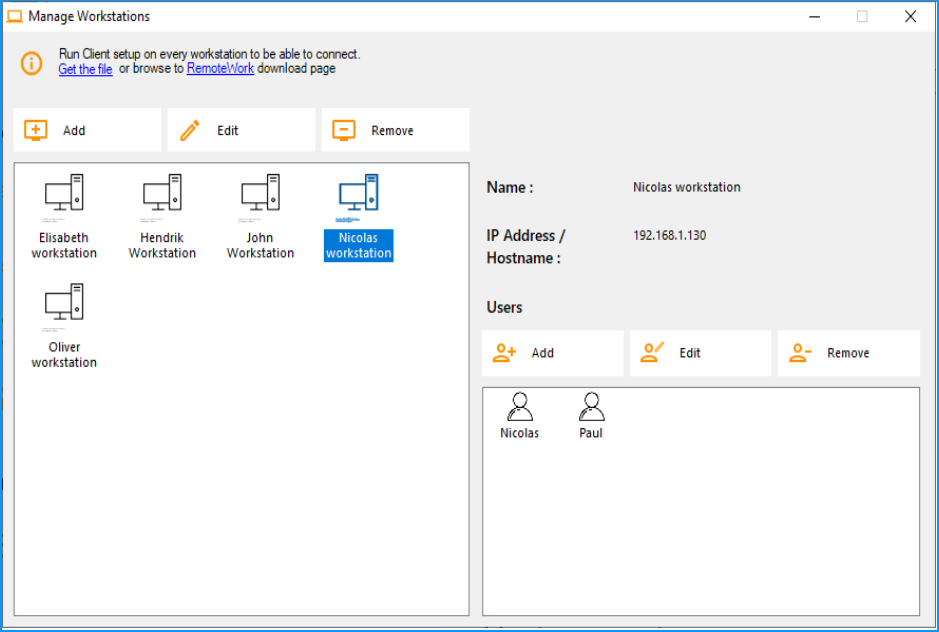939x632 pixels.
Task: Add a user to this workstation
Action: [553, 353]
